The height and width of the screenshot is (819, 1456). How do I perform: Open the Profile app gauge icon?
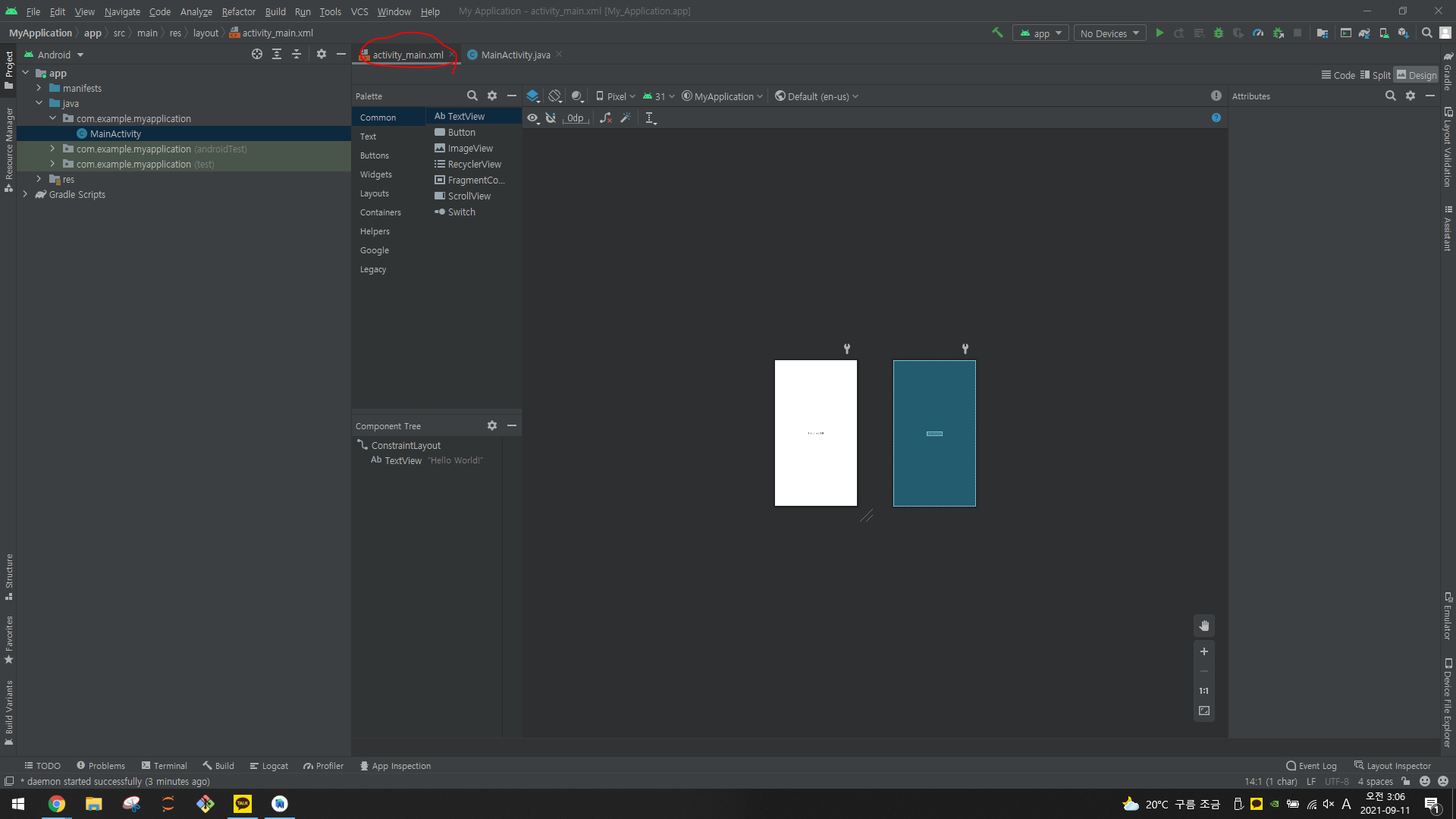[1258, 33]
